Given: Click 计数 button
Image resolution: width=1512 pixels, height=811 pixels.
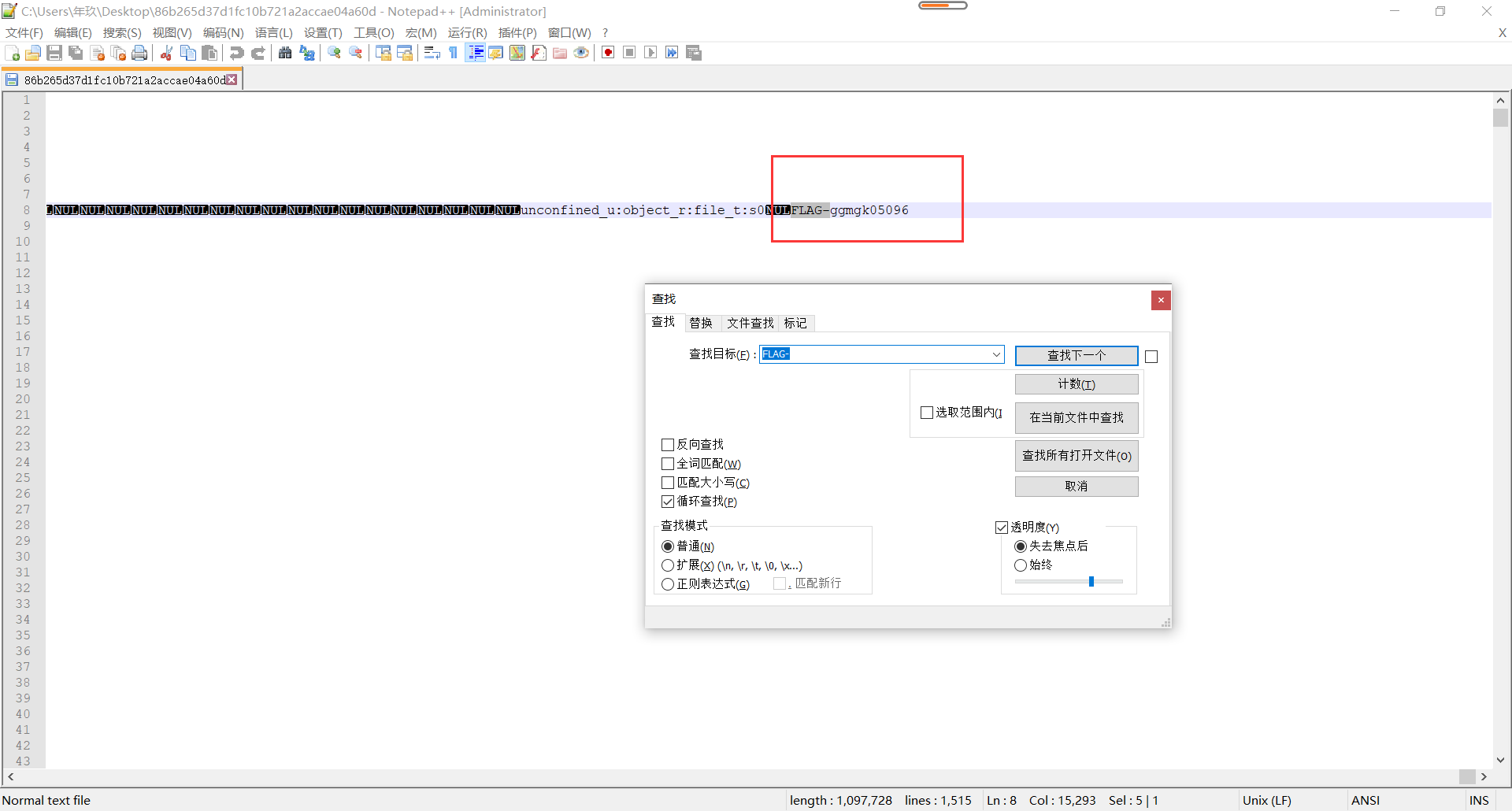Looking at the screenshot, I should coord(1077,384).
